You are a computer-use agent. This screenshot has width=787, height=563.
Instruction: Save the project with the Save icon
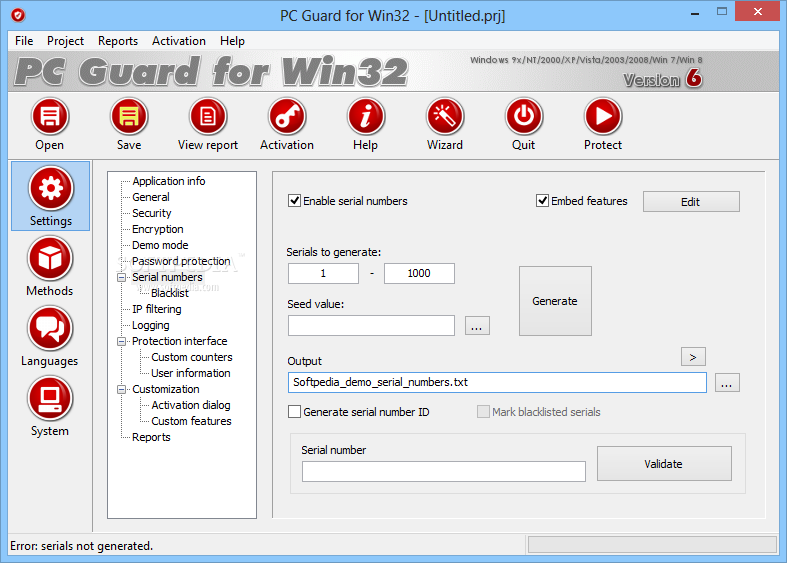tap(129, 116)
